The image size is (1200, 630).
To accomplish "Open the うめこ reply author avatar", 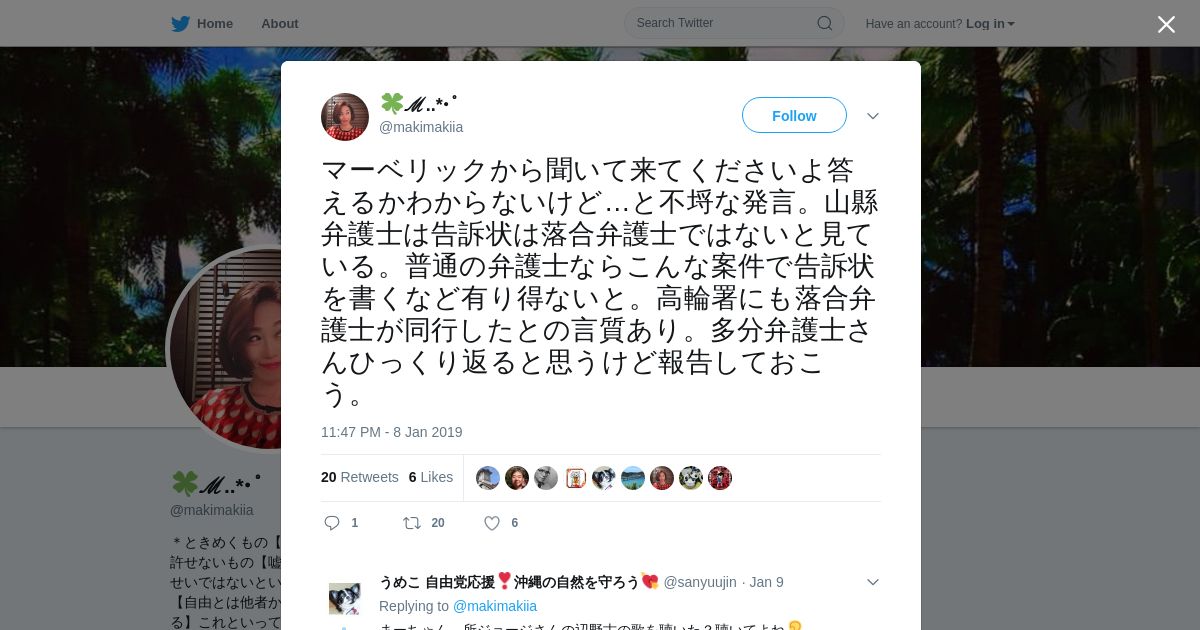I will (345, 598).
